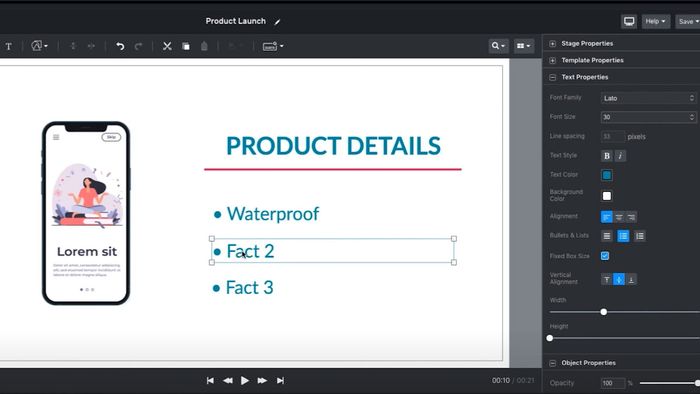Collapse Object Properties section
This screenshot has height=394, width=700.
point(552,363)
